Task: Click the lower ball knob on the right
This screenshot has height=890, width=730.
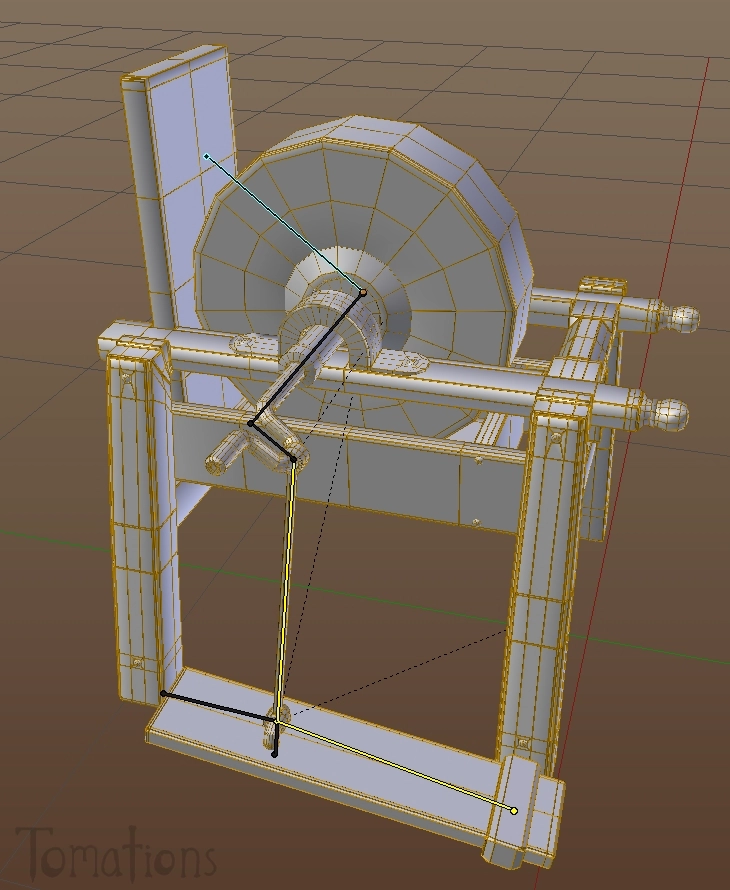Action: click(x=673, y=414)
